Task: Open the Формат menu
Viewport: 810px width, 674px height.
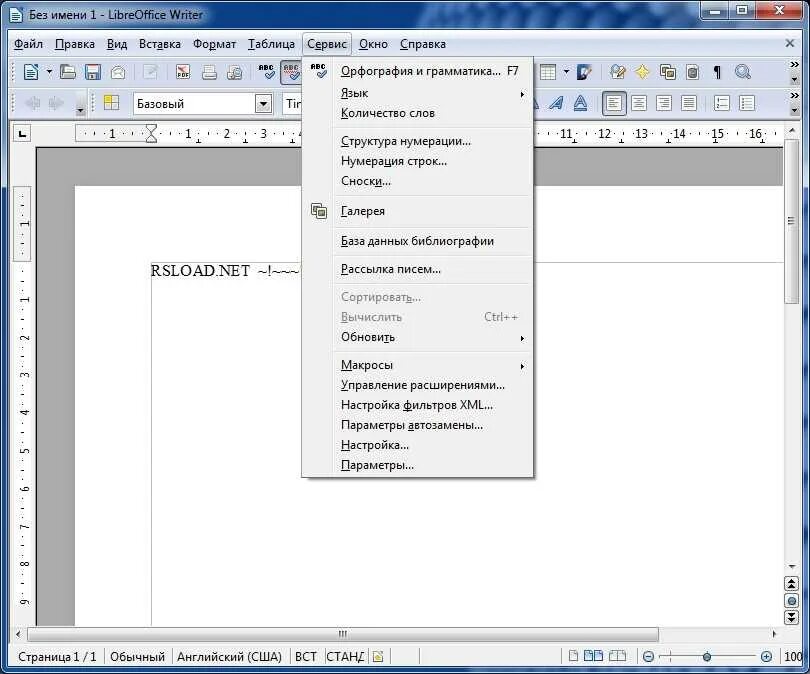Action: click(214, 44)
